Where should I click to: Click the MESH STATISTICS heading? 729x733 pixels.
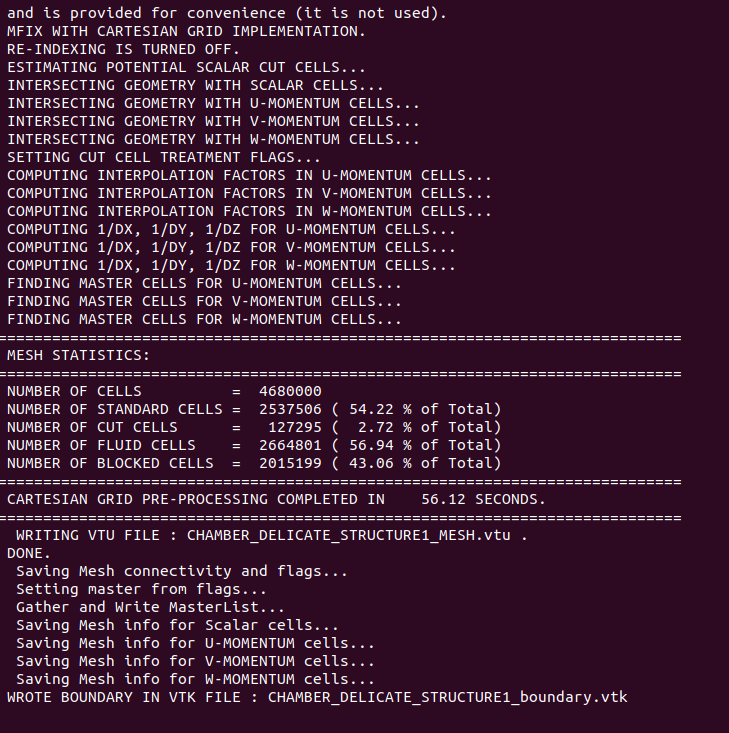pos(78,355)
